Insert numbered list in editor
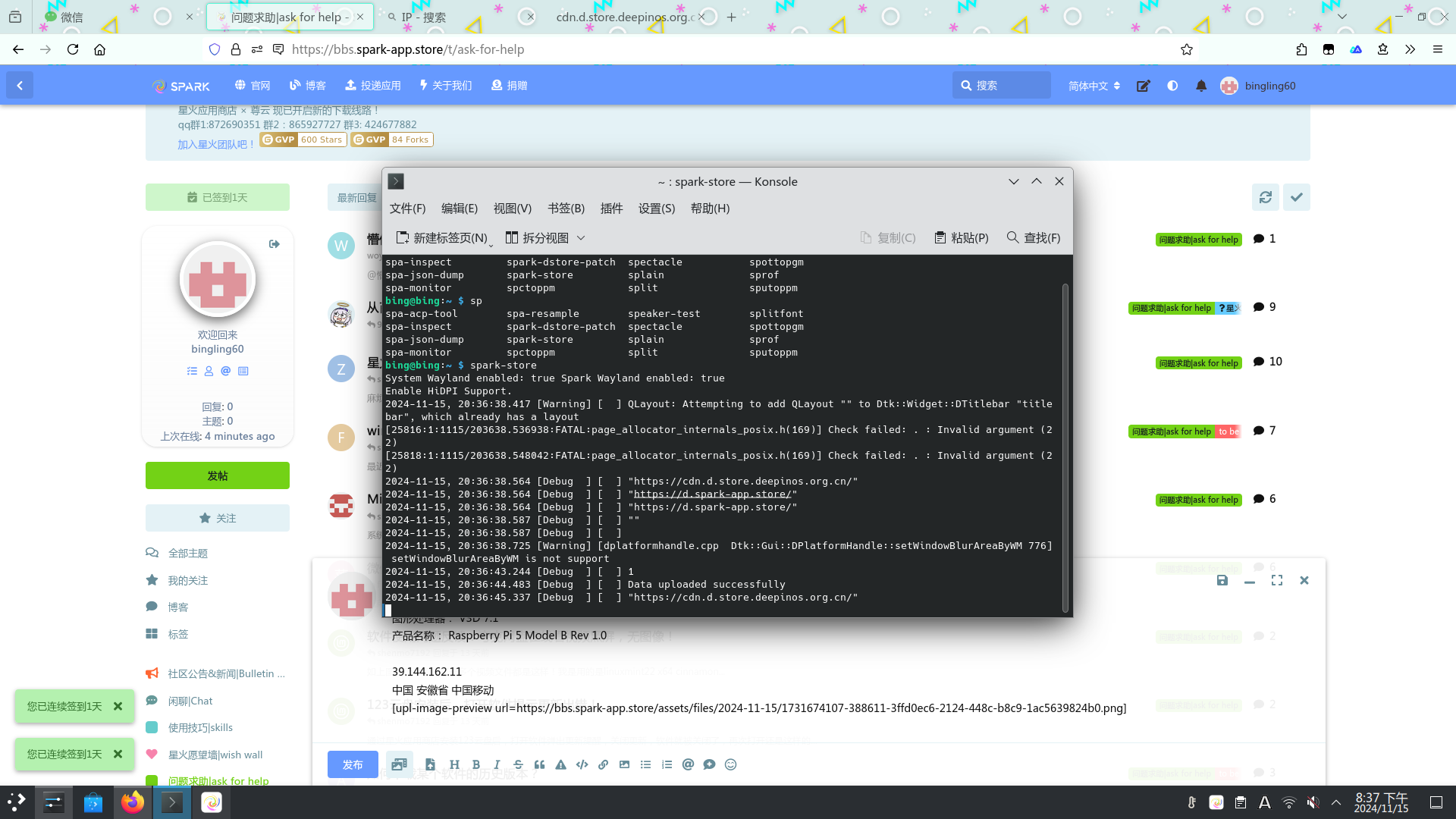This screenshot has height=819, width=1456. [x=667, y=764]
